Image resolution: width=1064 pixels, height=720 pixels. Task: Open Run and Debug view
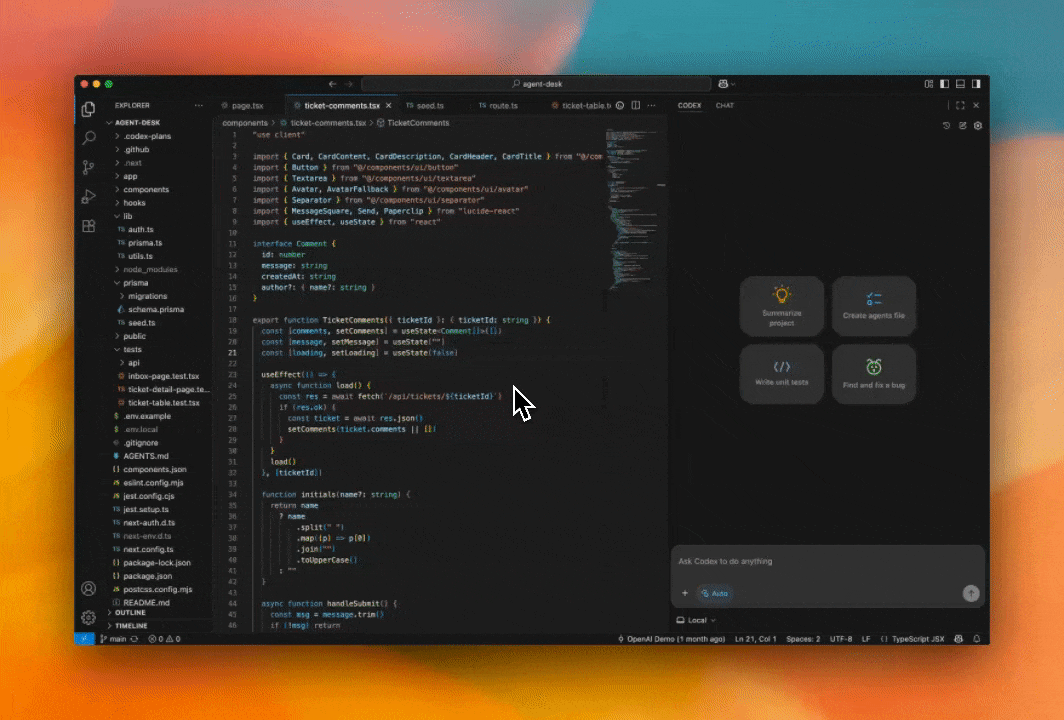[x=89, y=196]
